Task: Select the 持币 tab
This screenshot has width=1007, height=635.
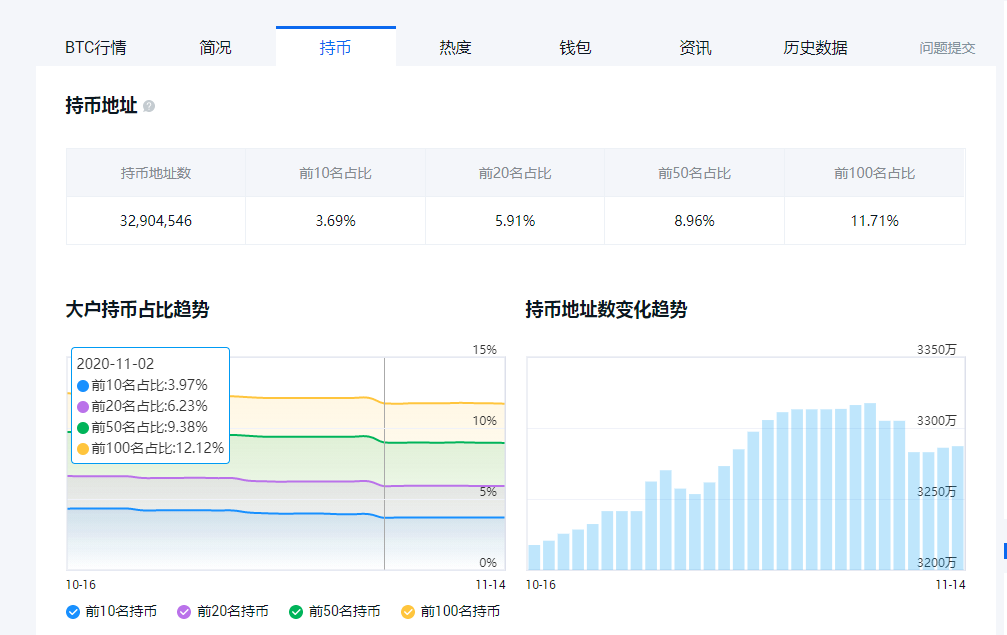Action: (x=335, y=48)
